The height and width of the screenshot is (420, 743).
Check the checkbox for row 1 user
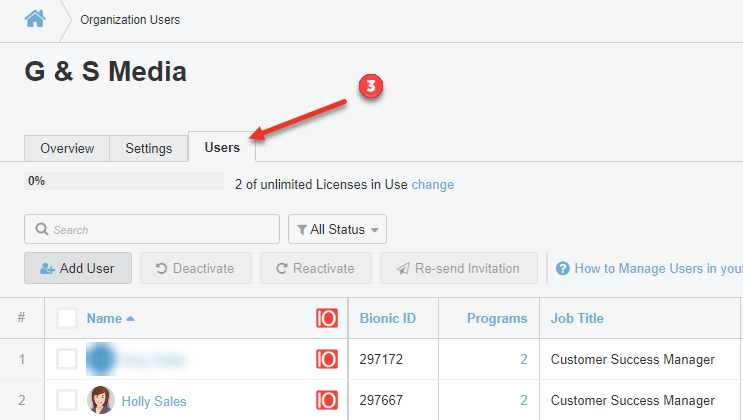tap(67, 359)
